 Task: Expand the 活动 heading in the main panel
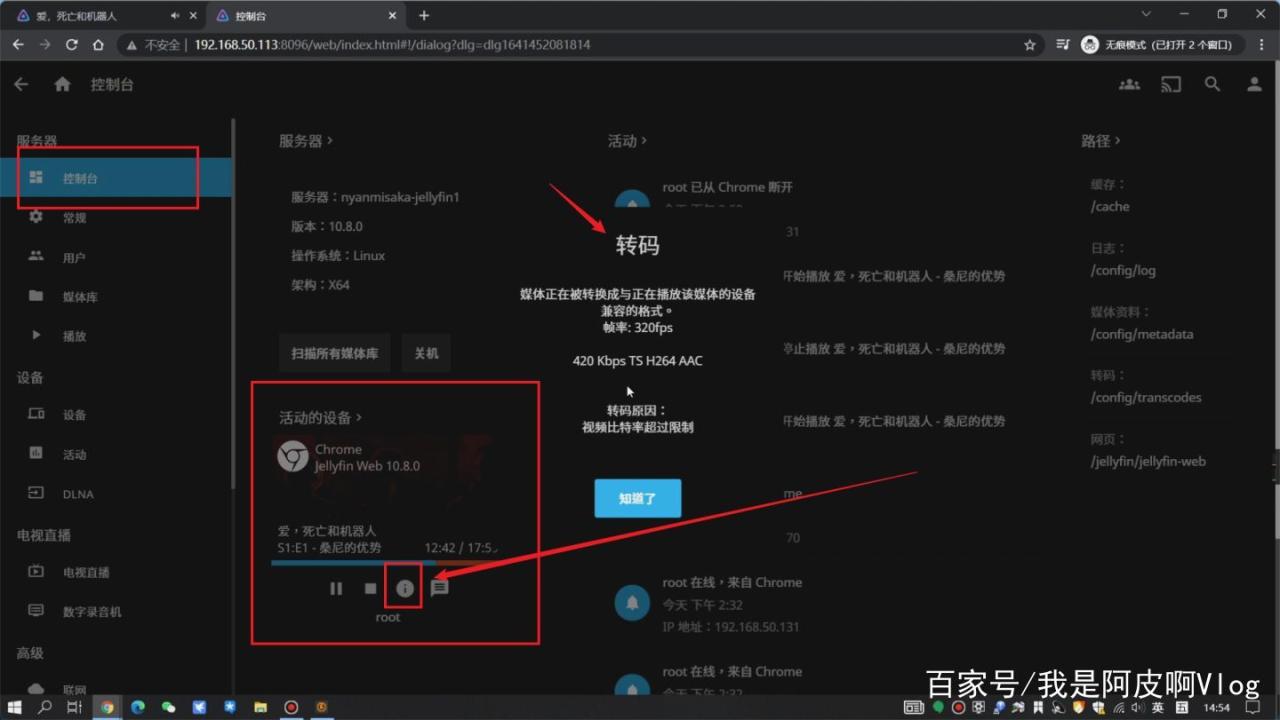627,141
